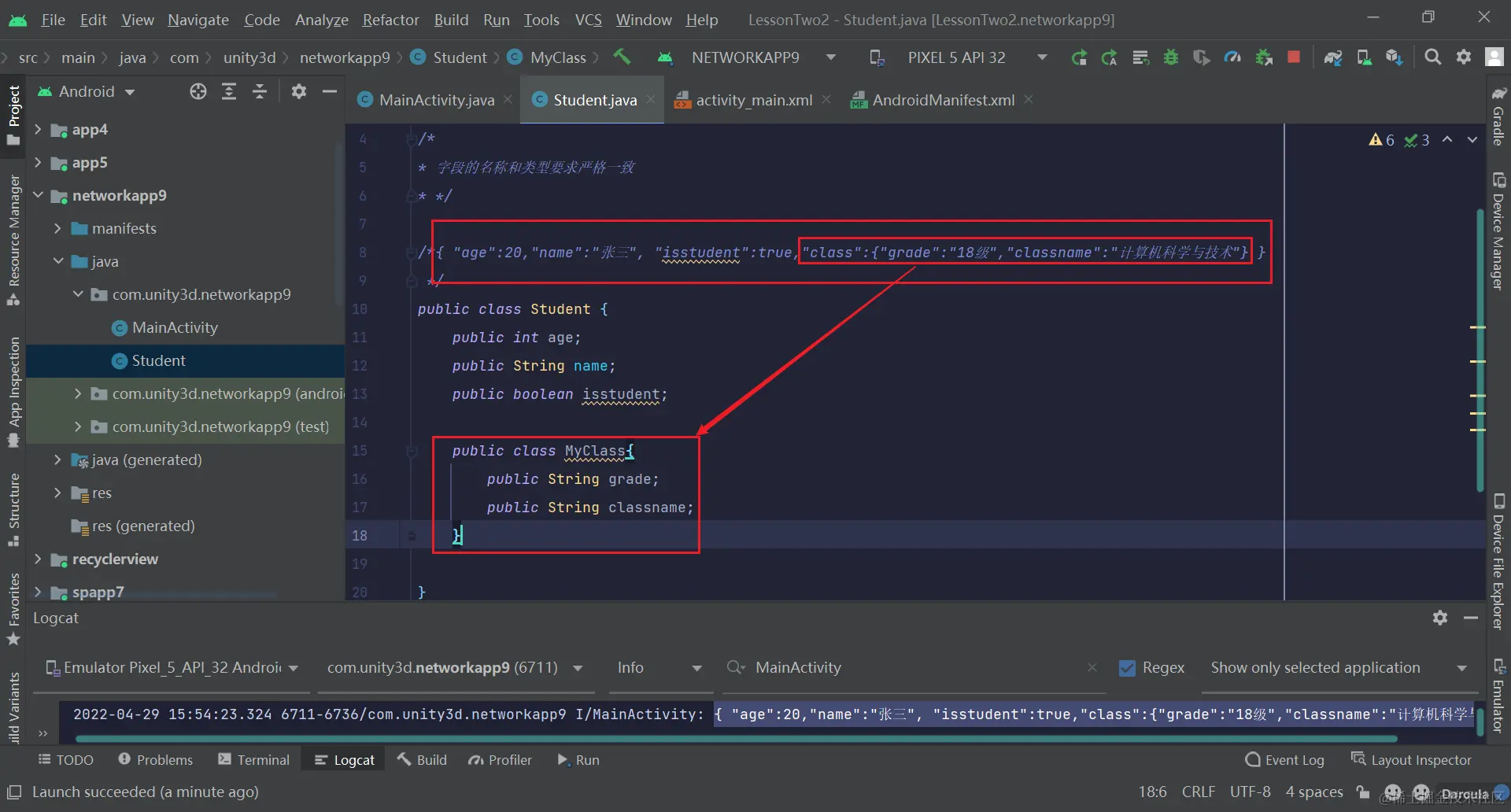Click the Search Everywhere magnifier icon
1511x812 pixels.
coord(1433,57)
